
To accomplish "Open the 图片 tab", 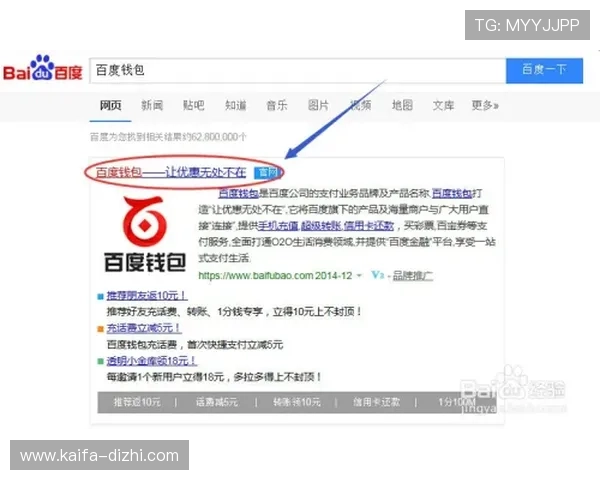I will point(318,105).
